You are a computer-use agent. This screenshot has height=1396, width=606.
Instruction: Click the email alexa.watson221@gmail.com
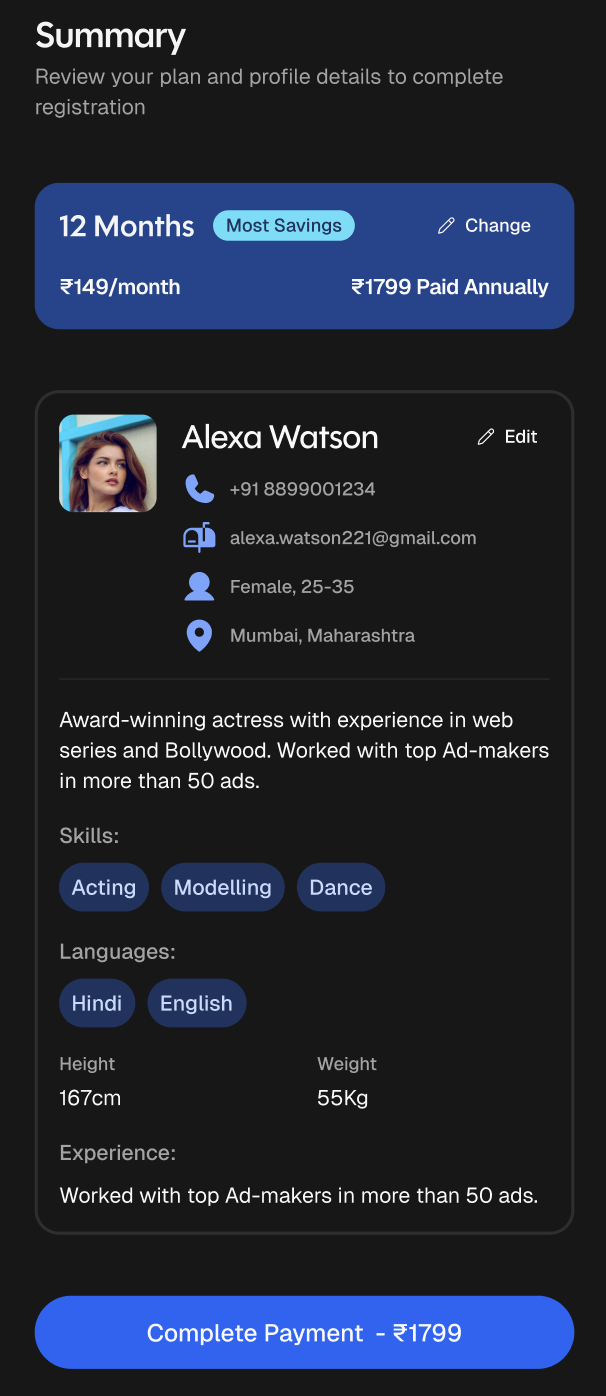coord(353,538)
